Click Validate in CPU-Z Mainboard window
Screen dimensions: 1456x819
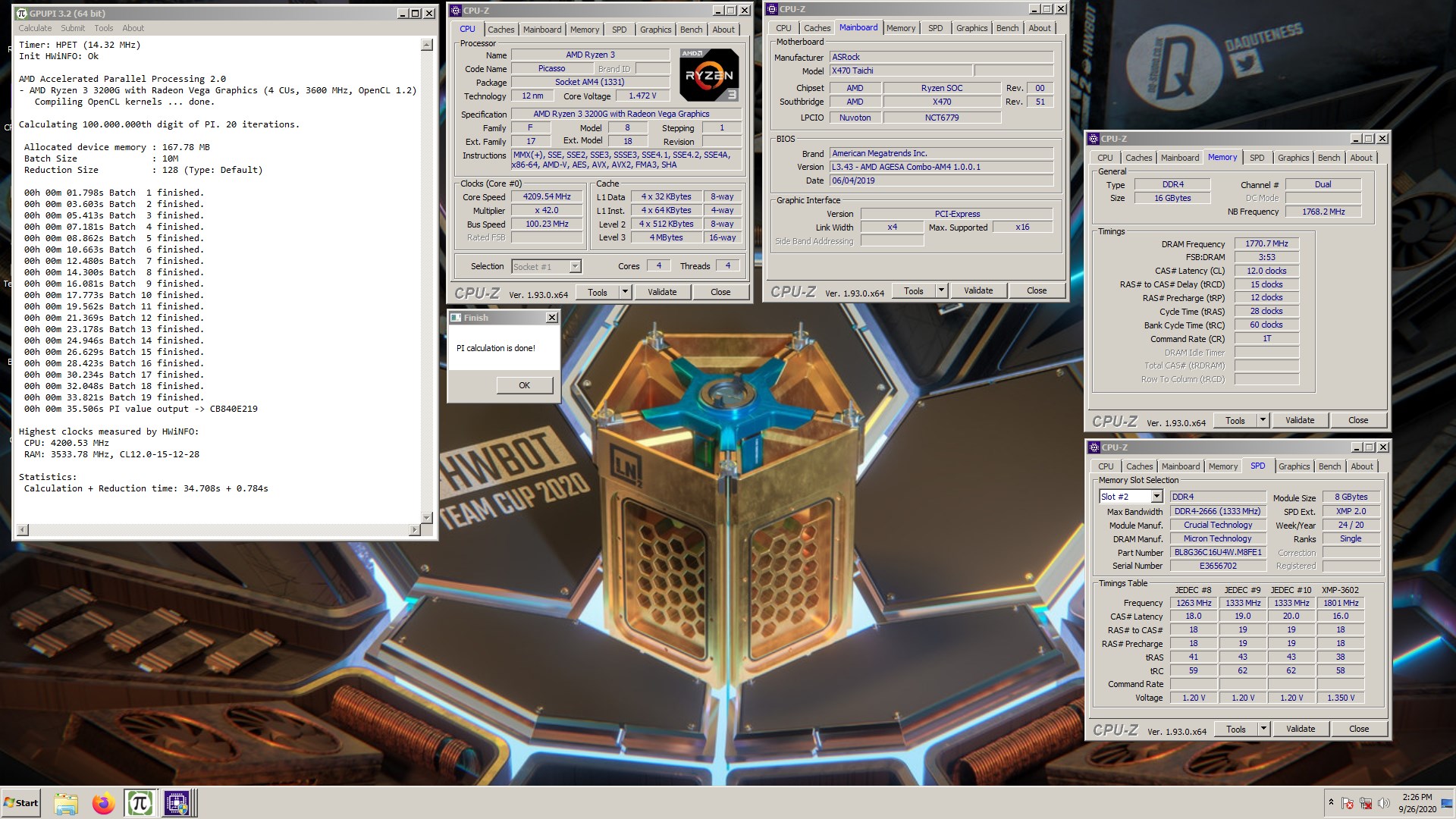pyautogui.click(x=978, y=290)
